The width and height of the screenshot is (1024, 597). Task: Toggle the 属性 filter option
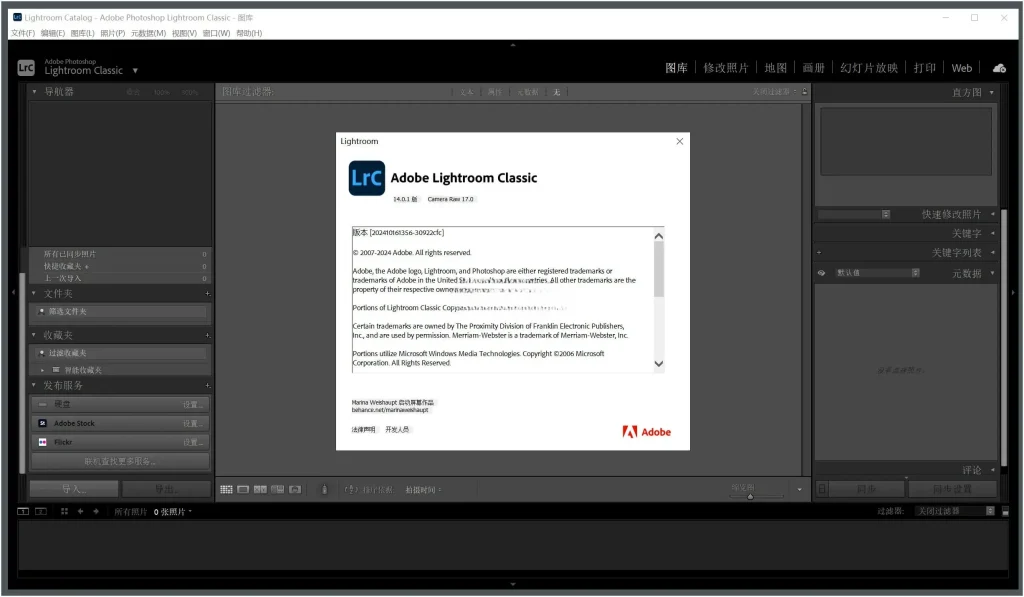point(494,92)
